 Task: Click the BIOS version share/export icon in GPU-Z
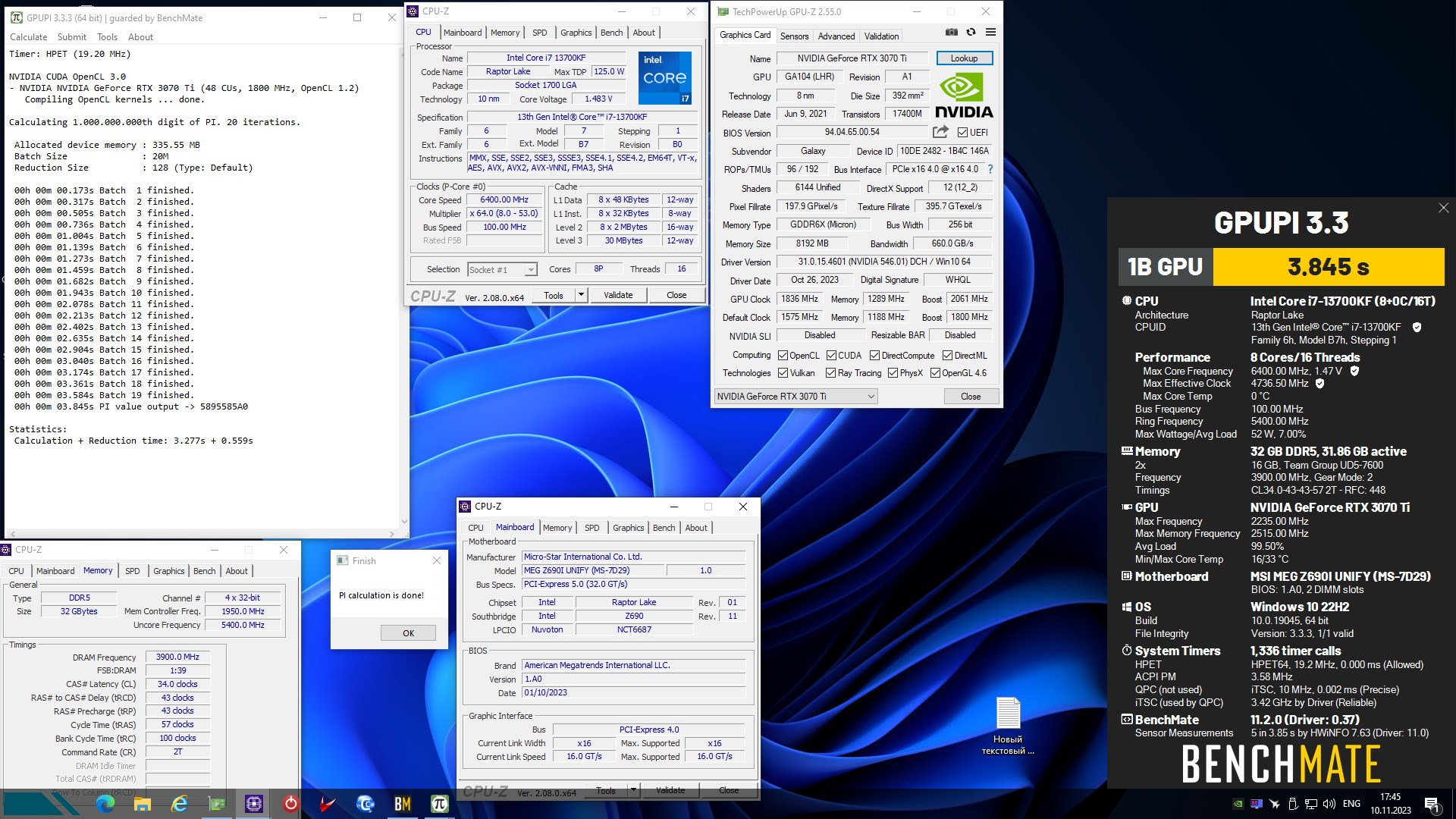pyautogui.click(x=940, y=132)
